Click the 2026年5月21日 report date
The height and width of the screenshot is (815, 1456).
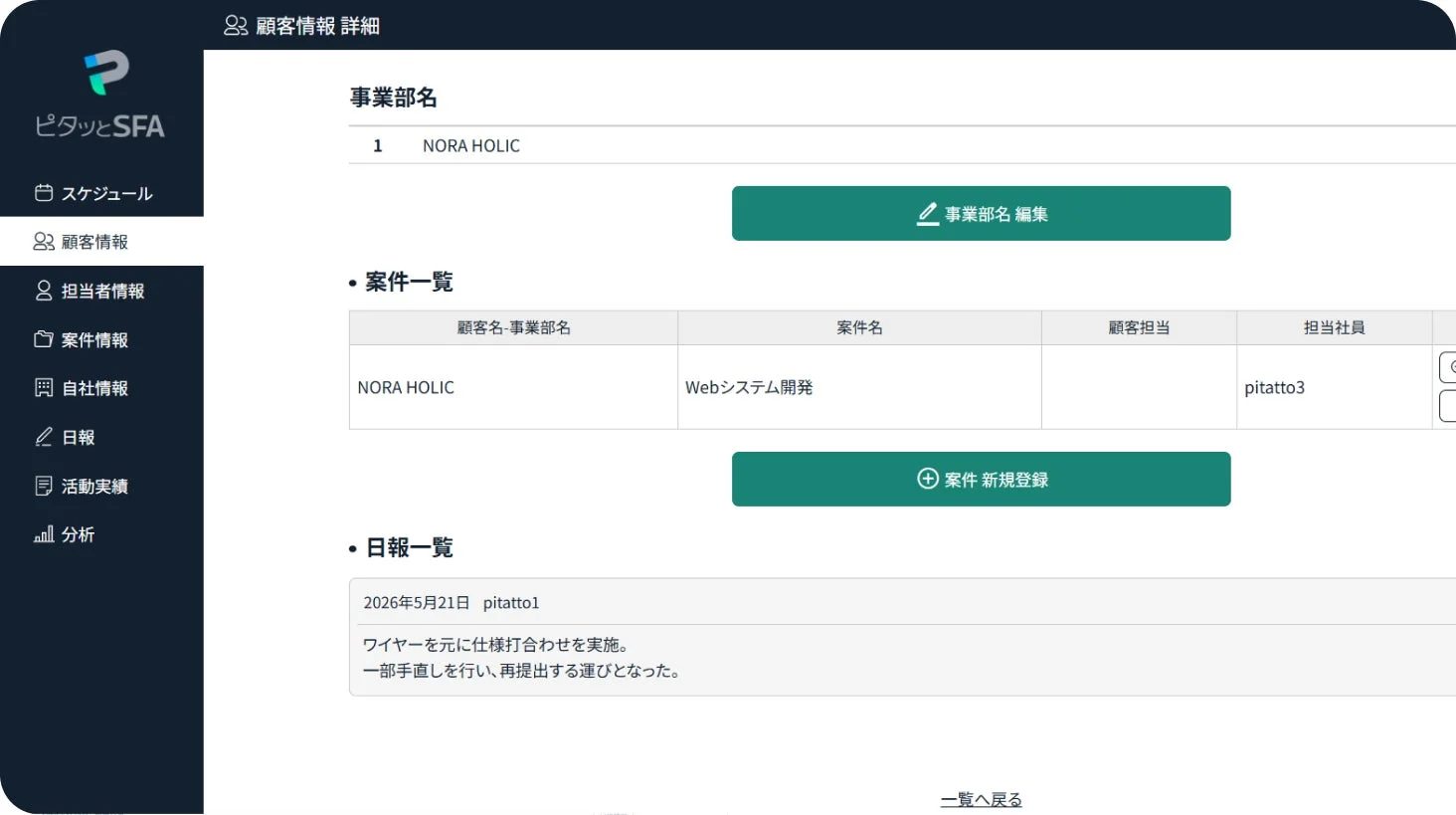pos(416,602)
